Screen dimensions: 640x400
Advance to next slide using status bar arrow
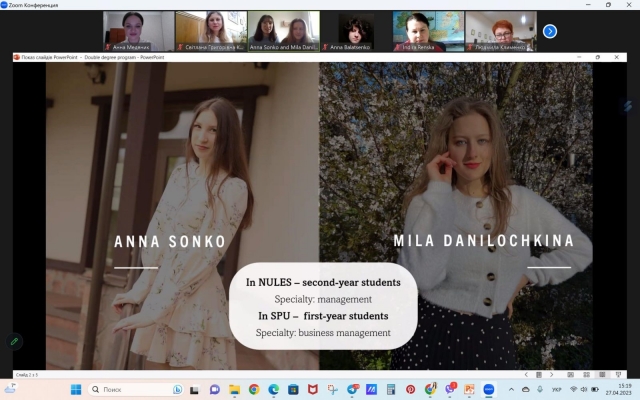(x=551, y=374)
